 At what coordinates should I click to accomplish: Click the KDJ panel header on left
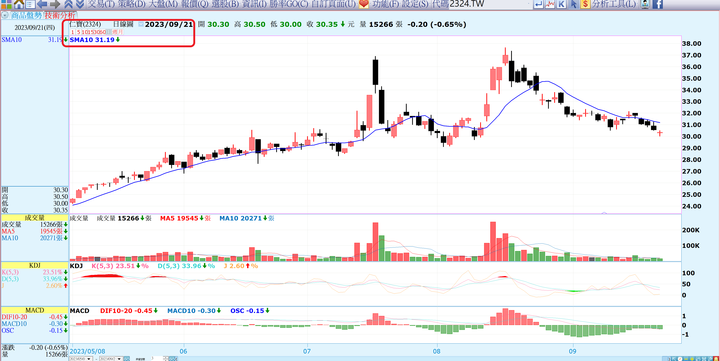coord(34,265)
